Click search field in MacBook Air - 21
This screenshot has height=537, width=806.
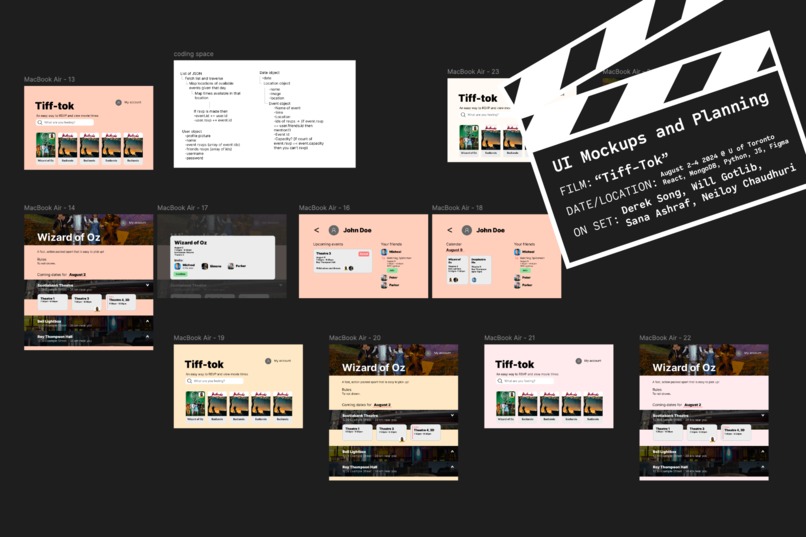click(x=525, y=381)
